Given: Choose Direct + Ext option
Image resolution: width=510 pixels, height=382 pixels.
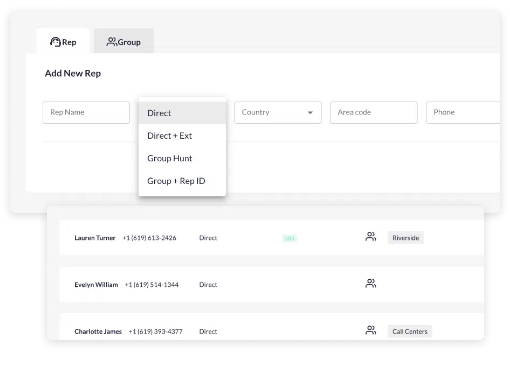Looking at the screenshot, I should [x=182, y=136].
